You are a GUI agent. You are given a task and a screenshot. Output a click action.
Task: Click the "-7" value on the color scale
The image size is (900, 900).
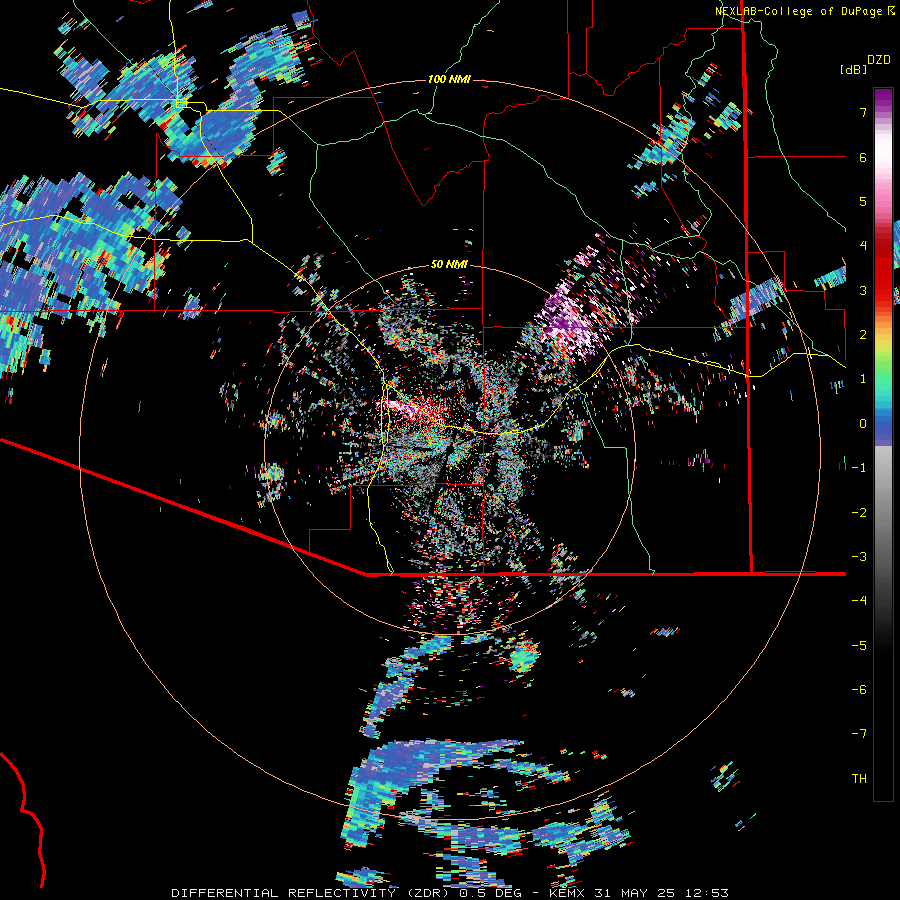[x=859, y=734]
